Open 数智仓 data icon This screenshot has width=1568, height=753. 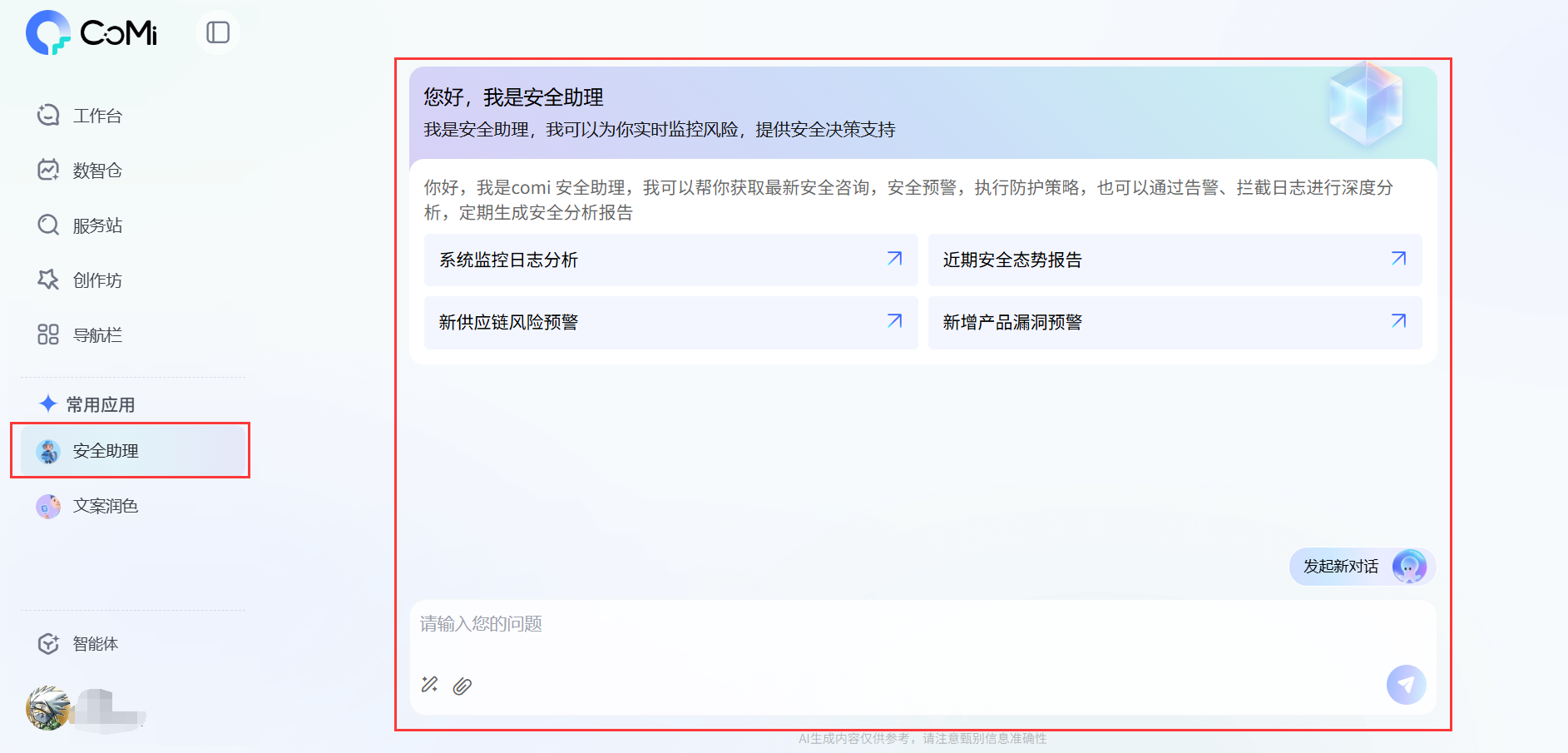coord(48,170)
